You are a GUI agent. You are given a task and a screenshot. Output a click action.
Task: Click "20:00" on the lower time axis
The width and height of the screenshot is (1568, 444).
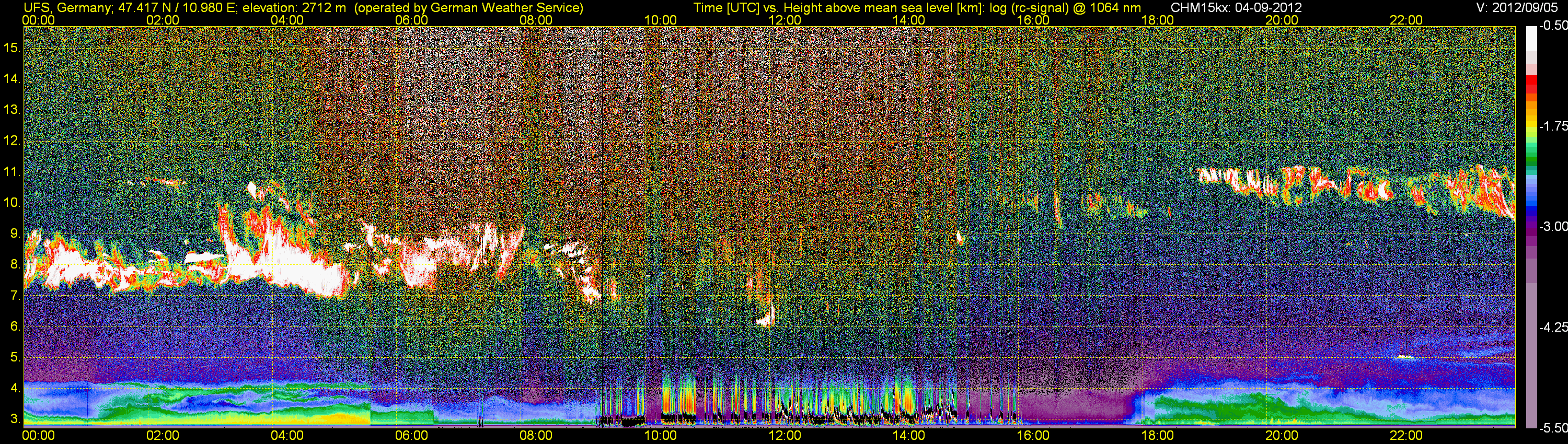pos(1282,436)
